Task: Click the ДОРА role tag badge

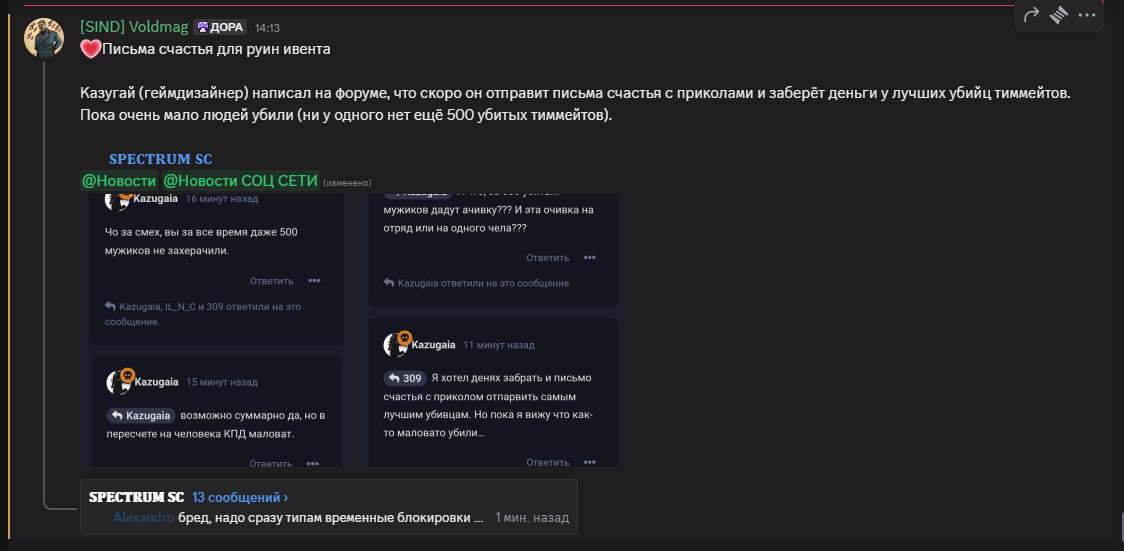Action: click(219, 27)
